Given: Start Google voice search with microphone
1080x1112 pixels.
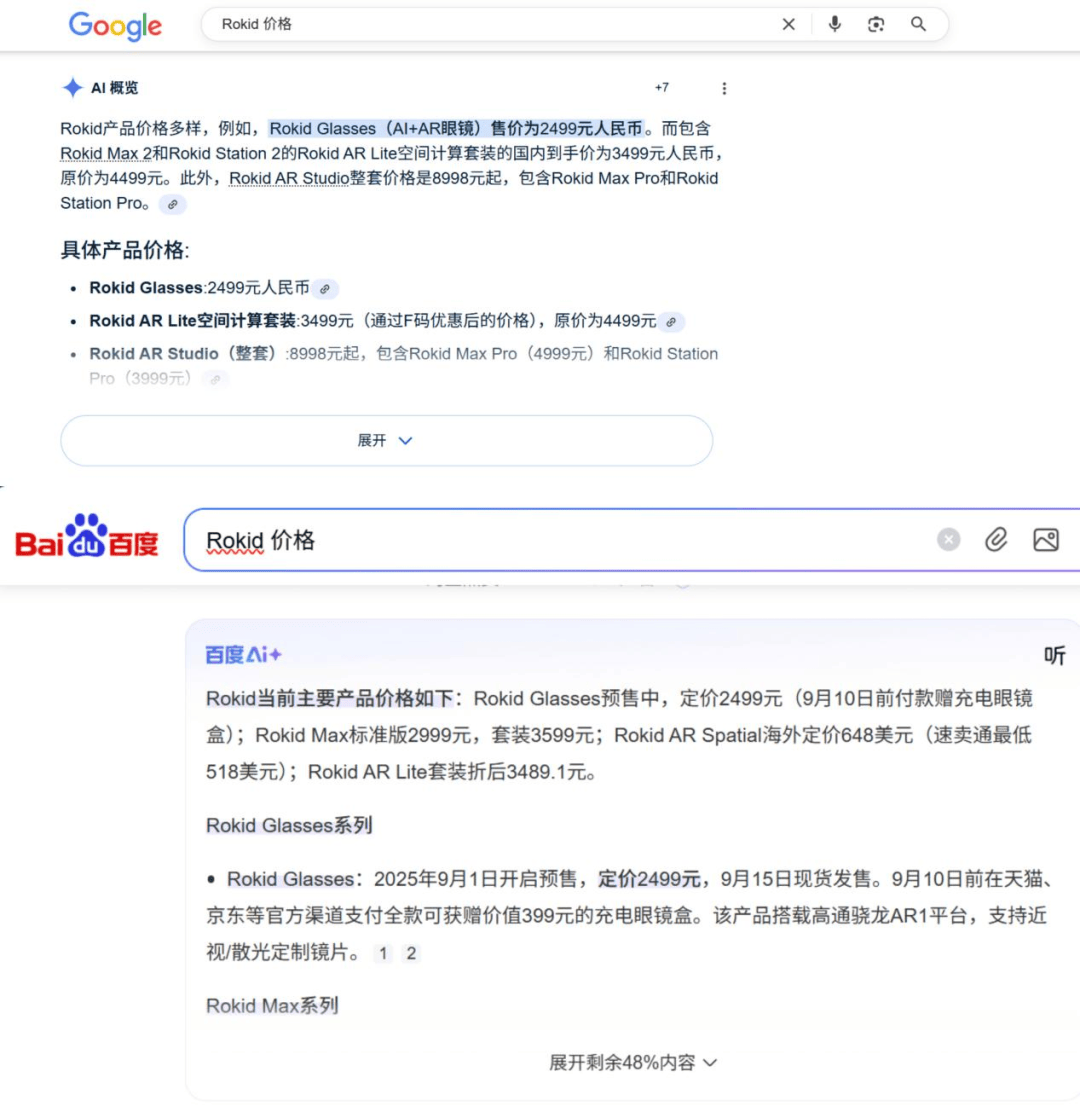Looking at the screenshot, I should pyautogui.click(x=835, y=25).
